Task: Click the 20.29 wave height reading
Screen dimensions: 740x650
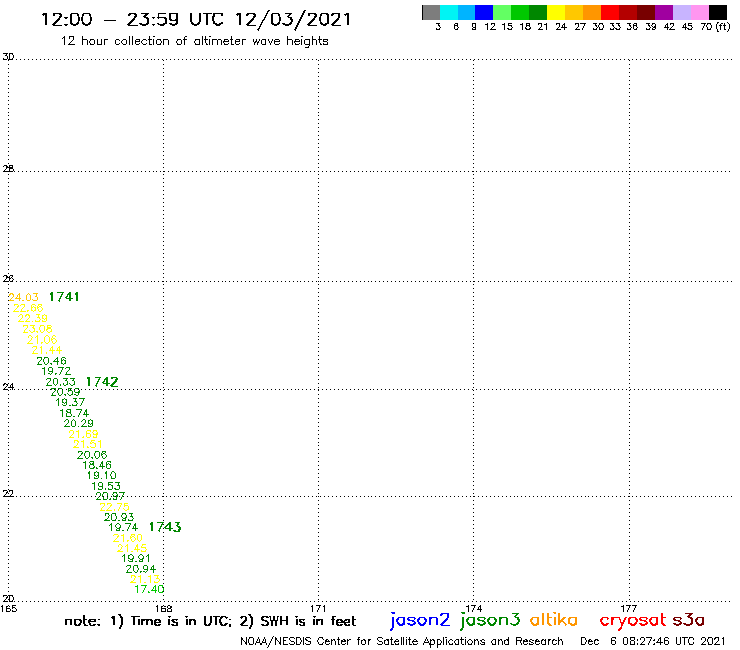Action: pyautogui.click(x=79, y=423)
